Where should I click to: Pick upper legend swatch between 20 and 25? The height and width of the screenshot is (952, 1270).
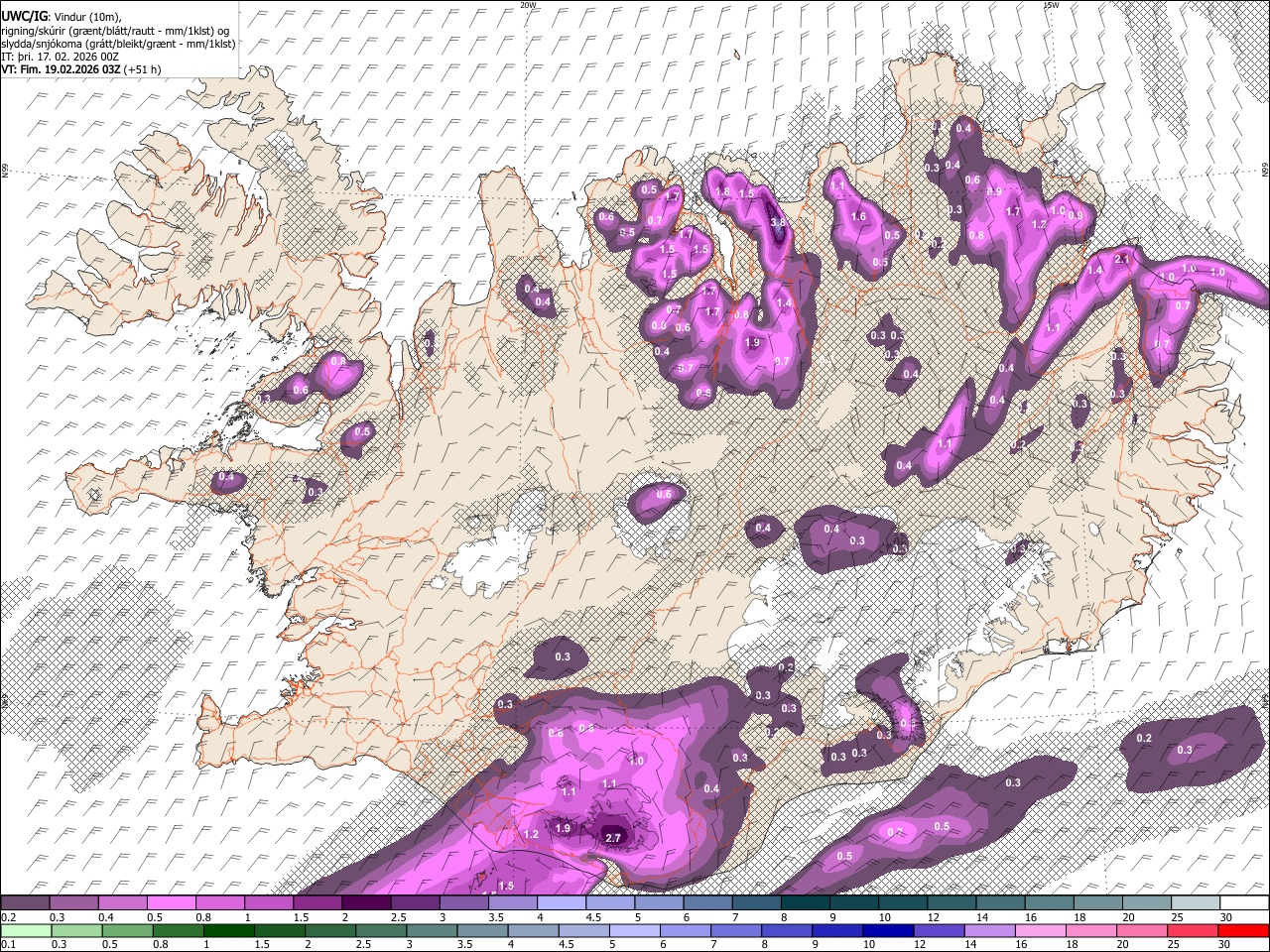tap(1146, 903)
